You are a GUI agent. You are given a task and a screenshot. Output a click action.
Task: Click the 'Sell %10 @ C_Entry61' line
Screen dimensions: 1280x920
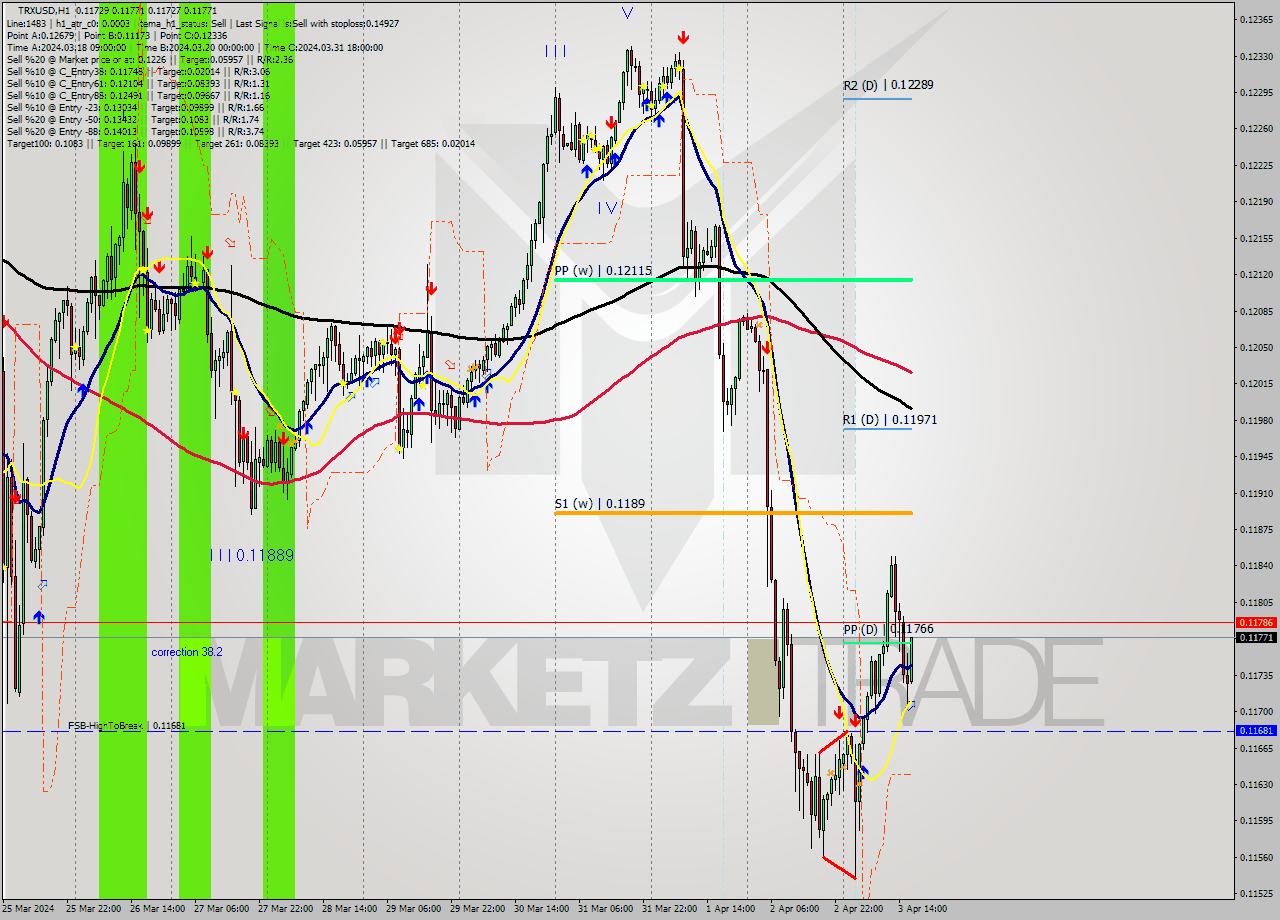[138, 83]
